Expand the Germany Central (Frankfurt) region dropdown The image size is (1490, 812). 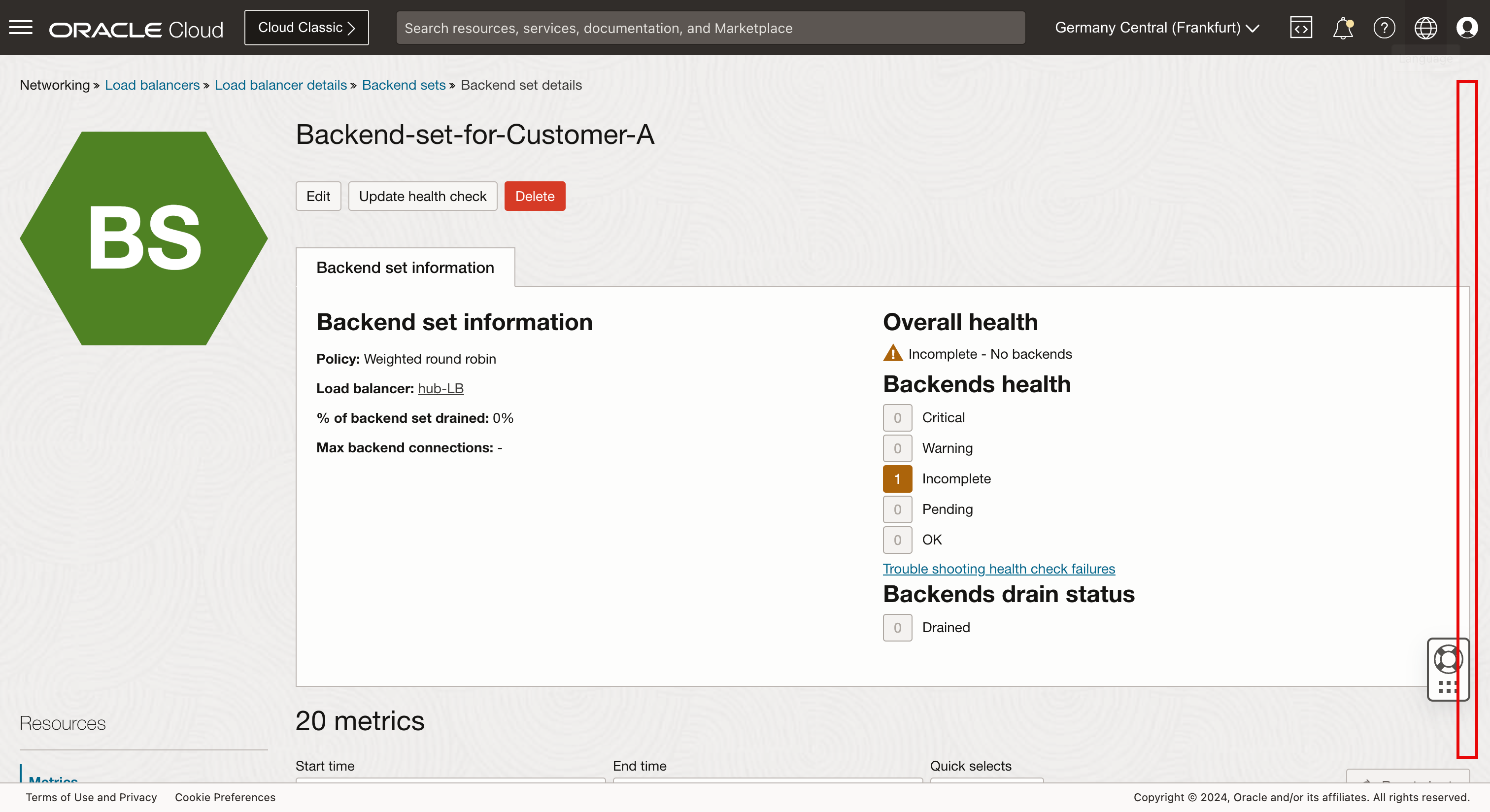[x=1157, y=27]
